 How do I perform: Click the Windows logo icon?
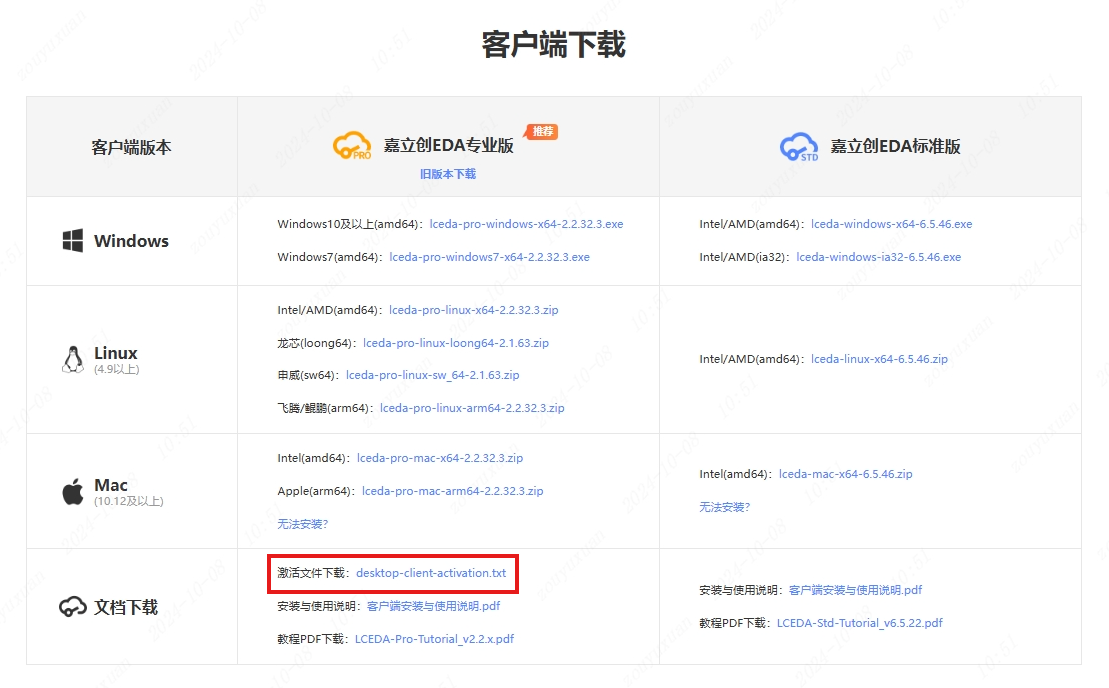click(x=73, y=240)
